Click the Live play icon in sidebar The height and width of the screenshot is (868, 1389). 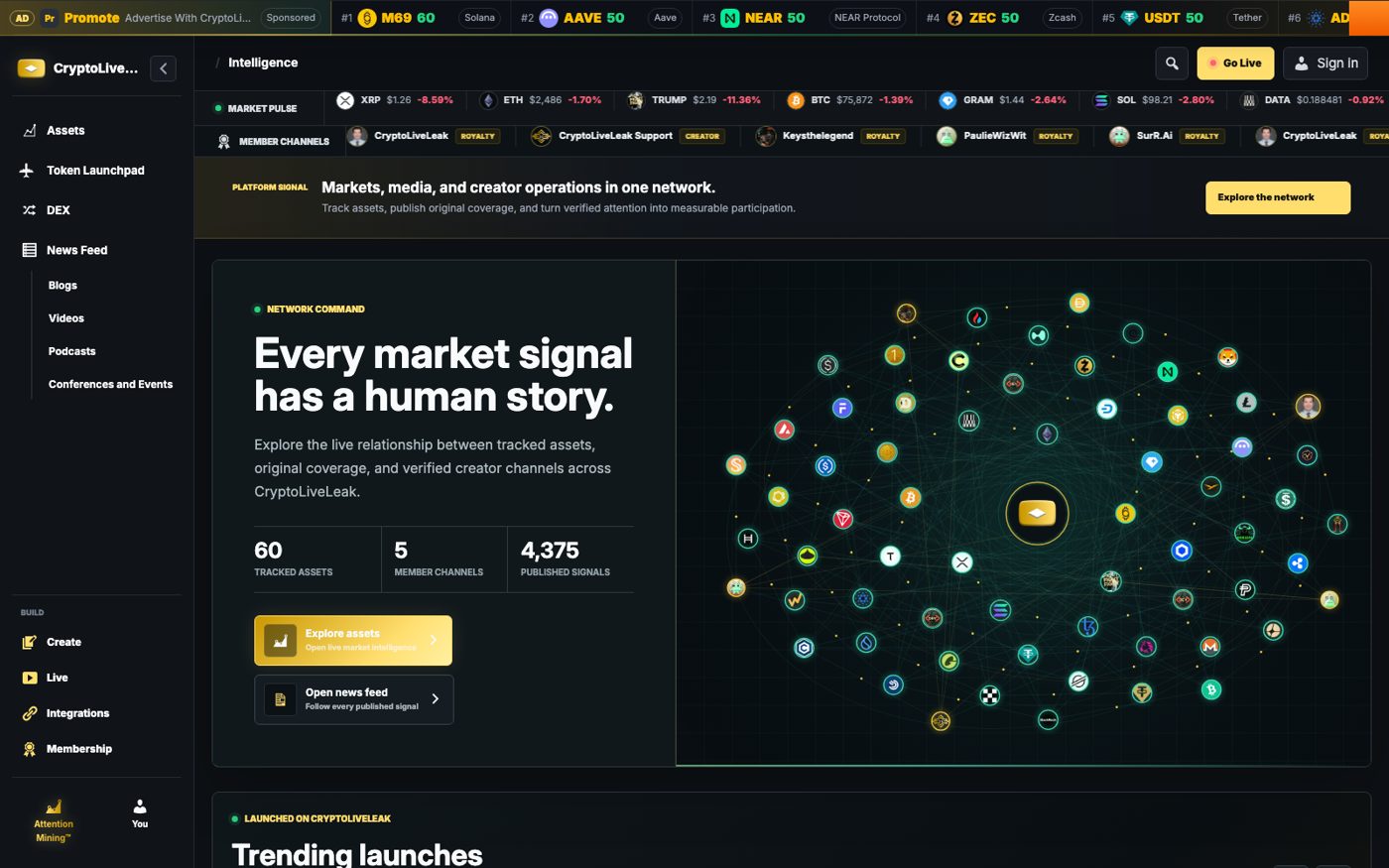point(30,678)
